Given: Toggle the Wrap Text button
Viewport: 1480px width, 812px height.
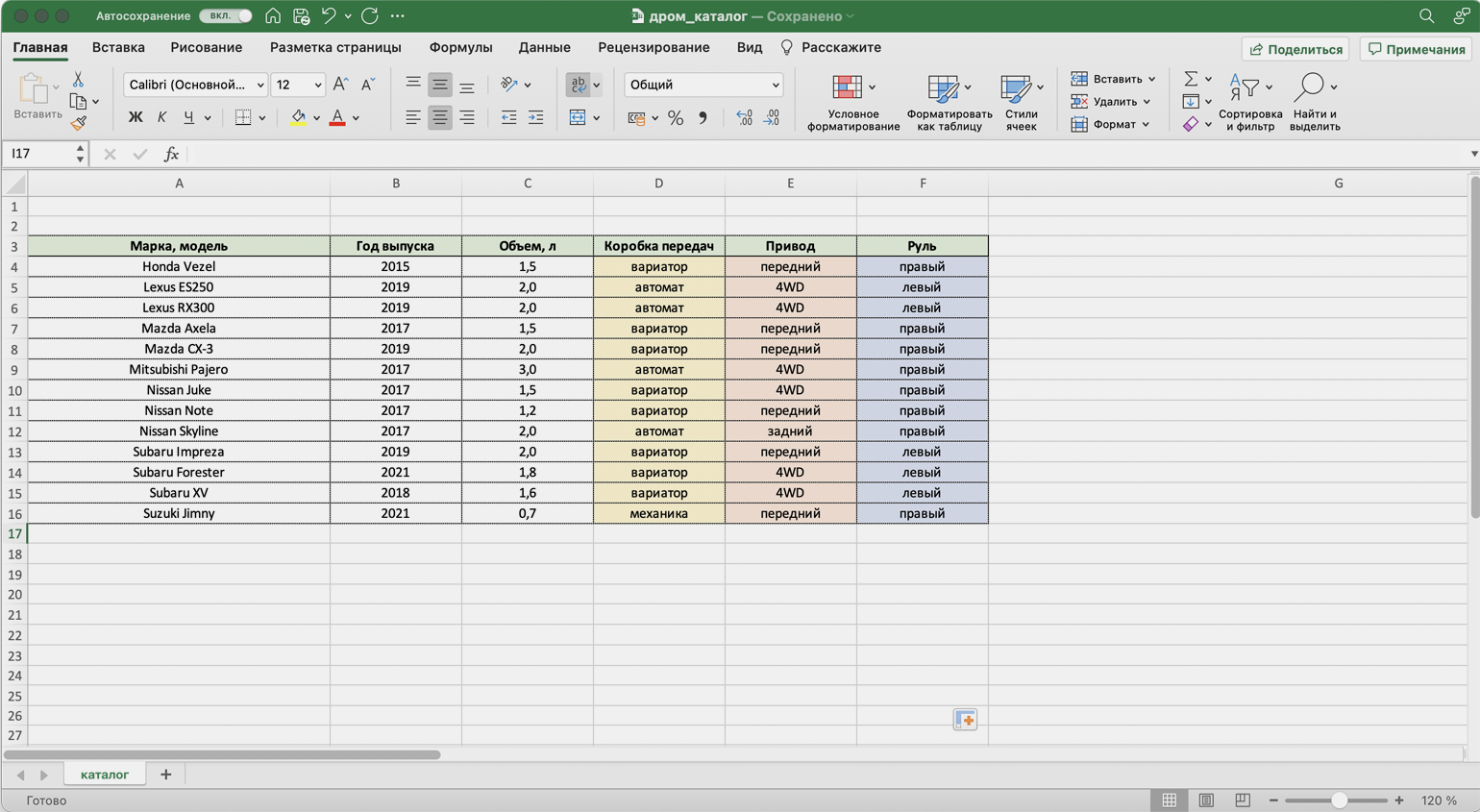Looking at the screenshot, I should (578, 85).
